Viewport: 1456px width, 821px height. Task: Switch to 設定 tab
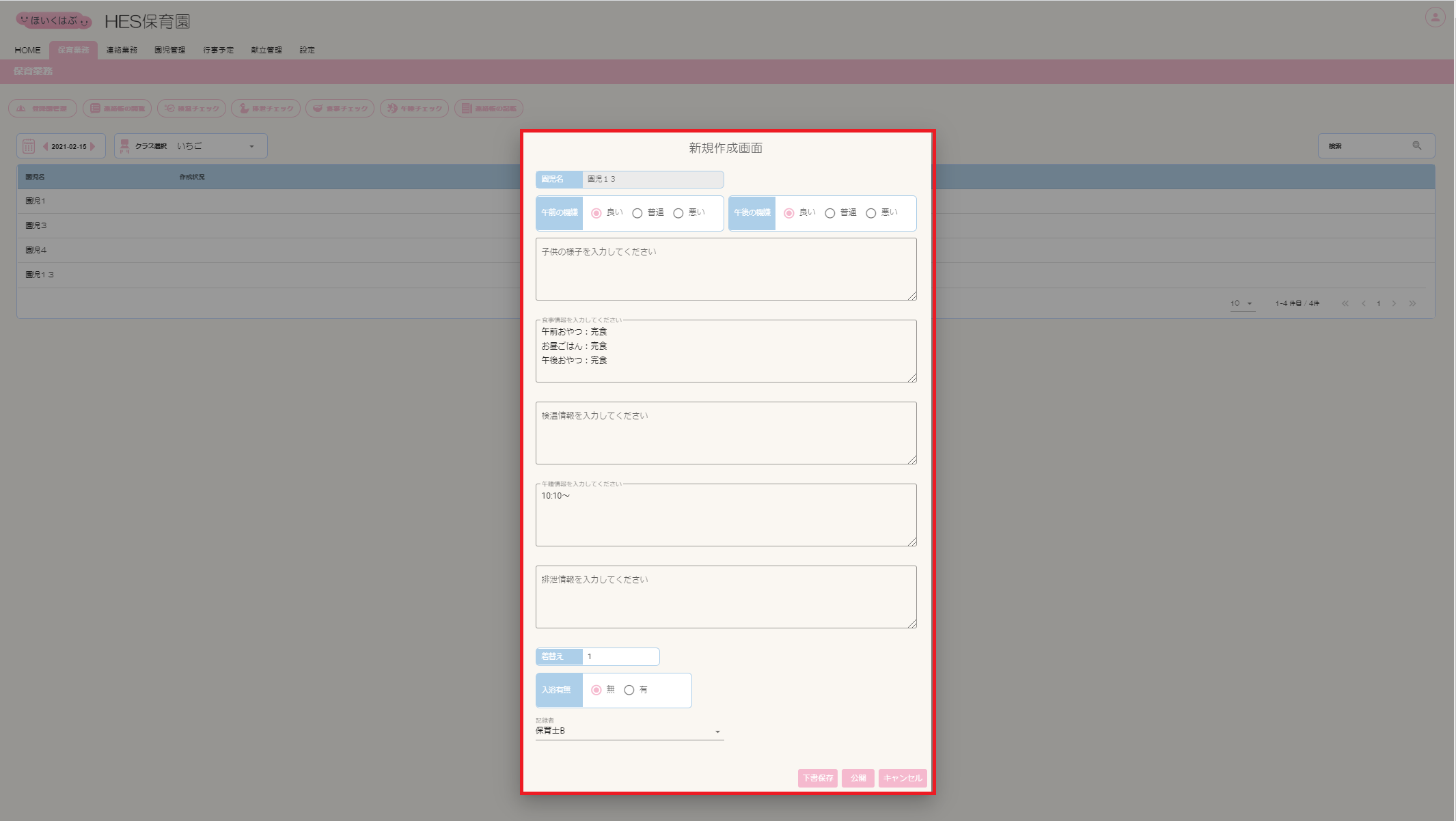click(x=307, y=50)
